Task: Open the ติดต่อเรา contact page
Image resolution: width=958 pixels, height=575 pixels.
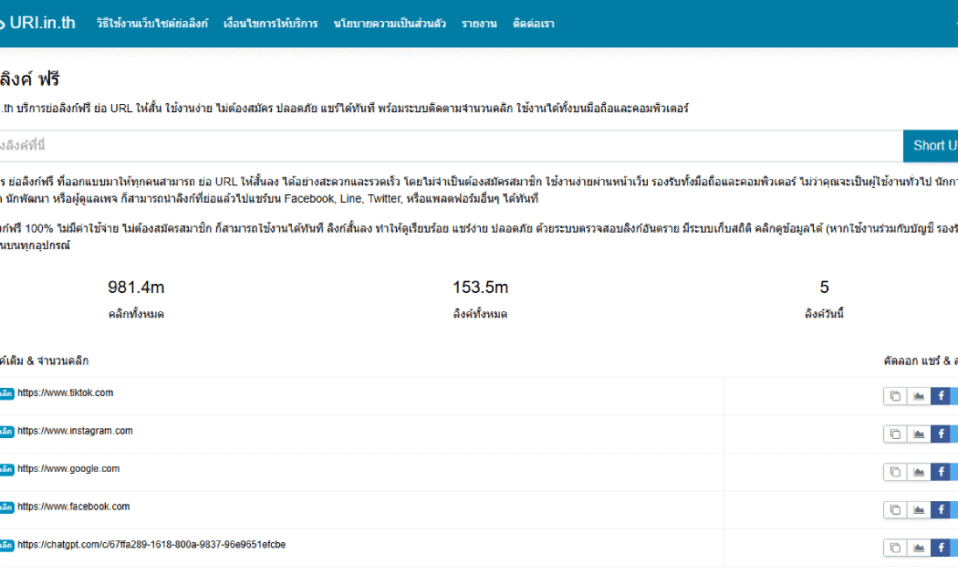Action: click(x=534, y=24)
